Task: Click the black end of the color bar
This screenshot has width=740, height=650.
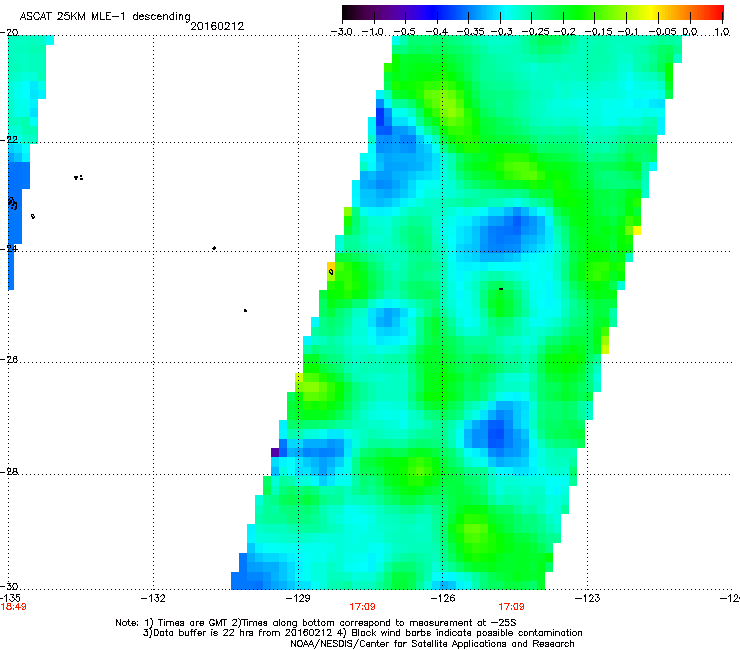Action: pos(346,12)
